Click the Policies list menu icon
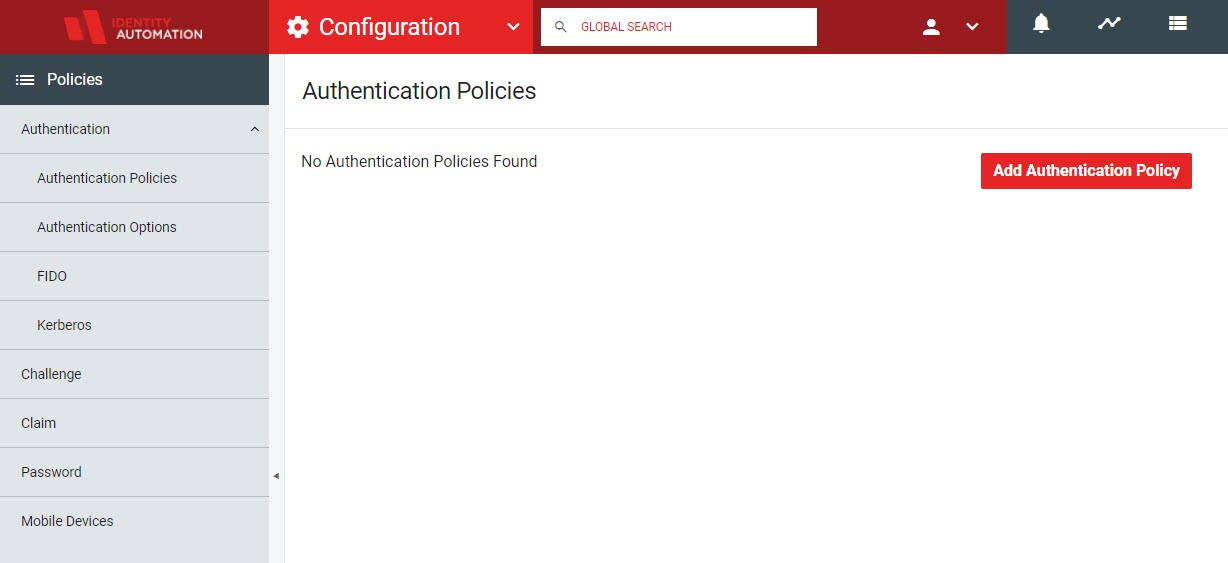 point(25,80)
